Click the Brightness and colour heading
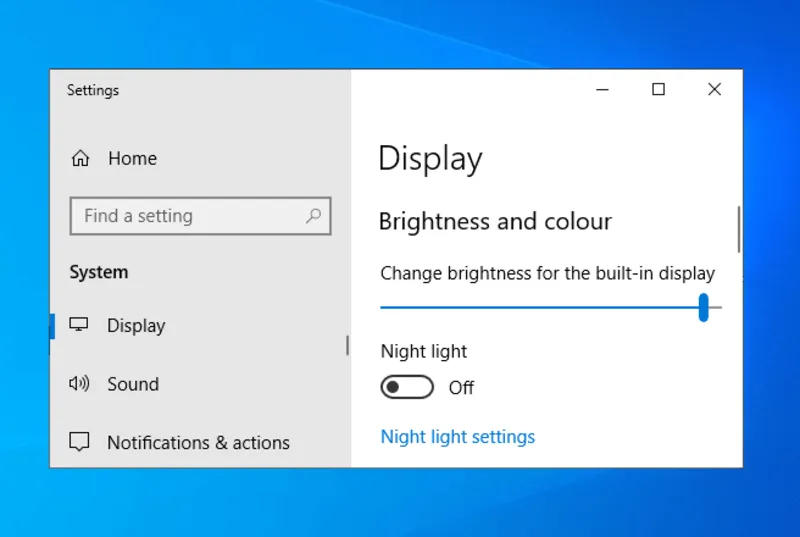The width and height of the screenshot is (800, 537). pyautogui.click(x=495, y=221)
